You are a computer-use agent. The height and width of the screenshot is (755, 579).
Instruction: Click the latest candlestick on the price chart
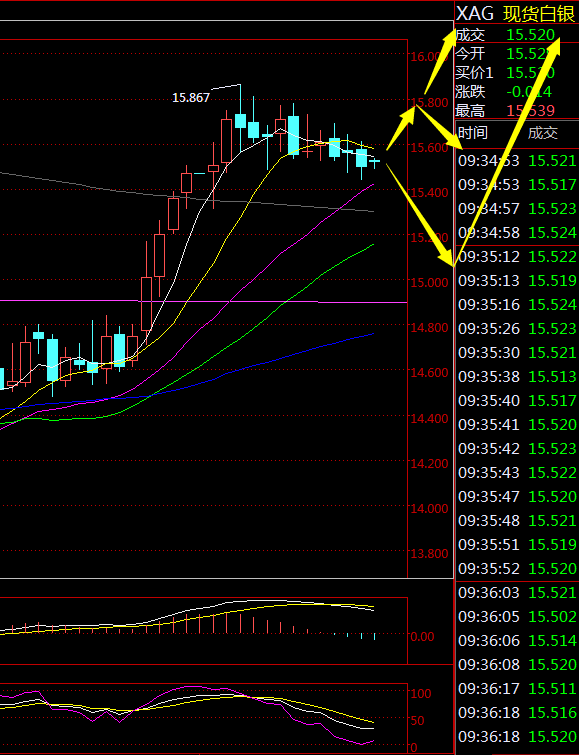tap(375, 161)
